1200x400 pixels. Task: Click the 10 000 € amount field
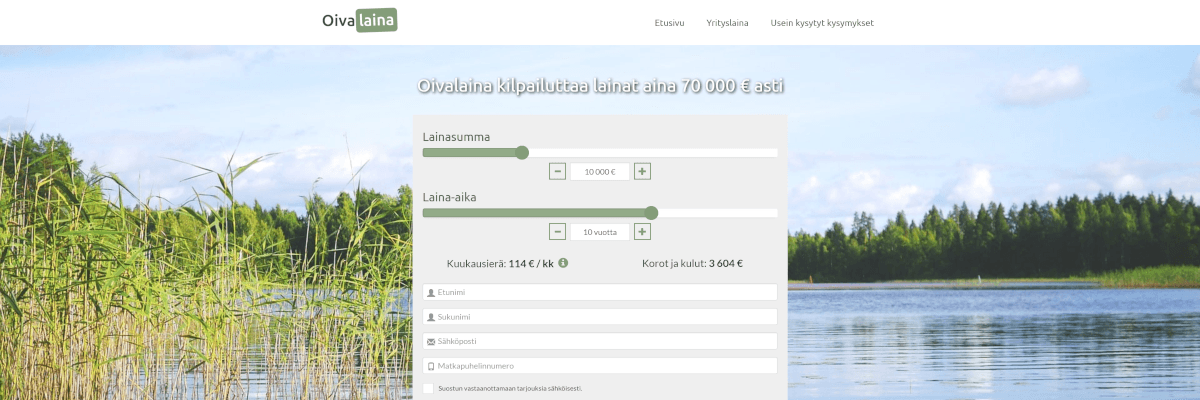(x=600, y=171)
